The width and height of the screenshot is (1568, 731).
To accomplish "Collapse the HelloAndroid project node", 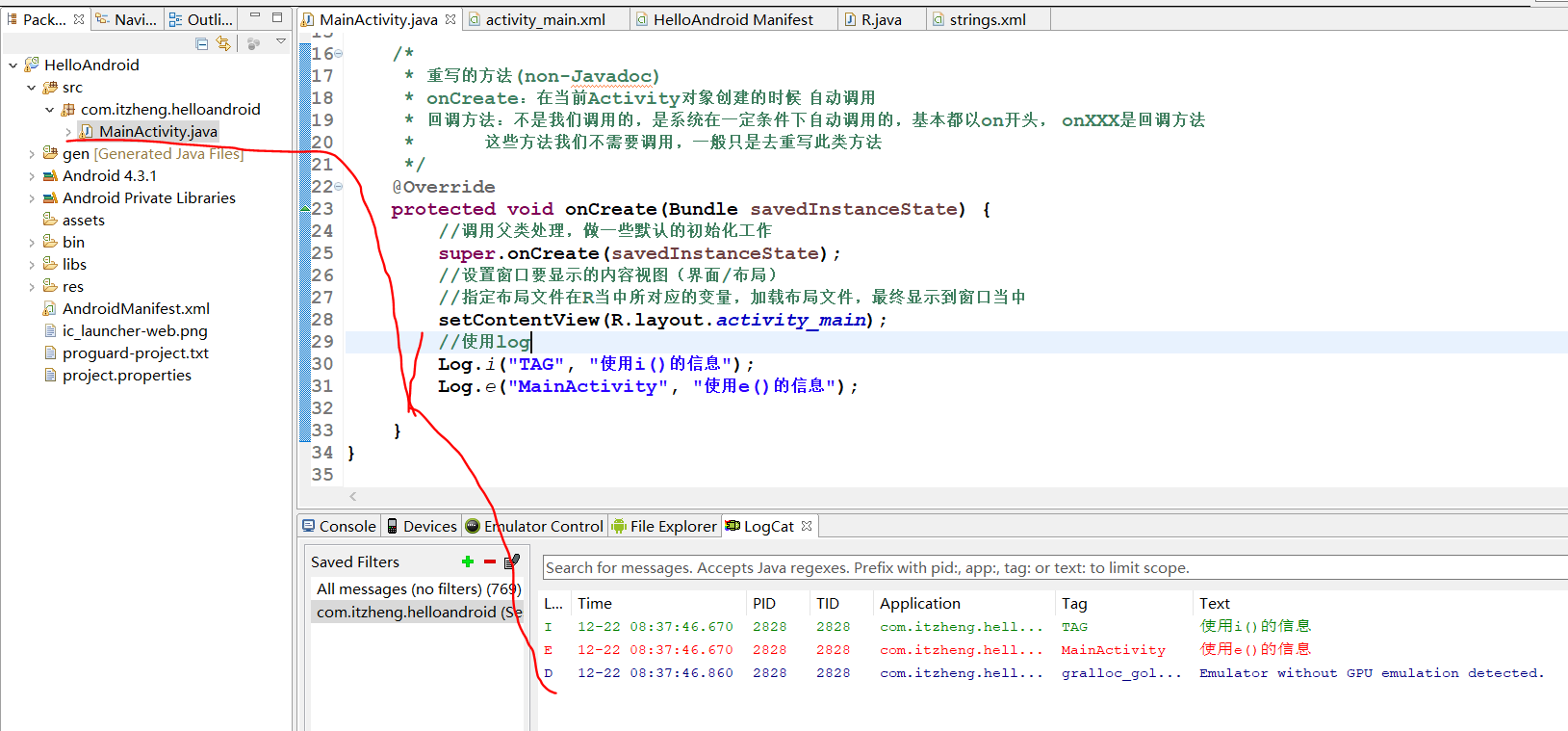I will (13, 65).
